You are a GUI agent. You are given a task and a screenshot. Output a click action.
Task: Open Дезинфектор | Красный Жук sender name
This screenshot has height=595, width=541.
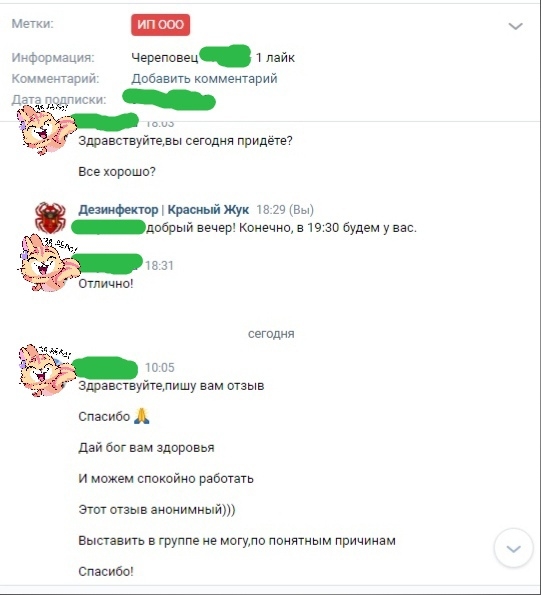tap(164, 209)
